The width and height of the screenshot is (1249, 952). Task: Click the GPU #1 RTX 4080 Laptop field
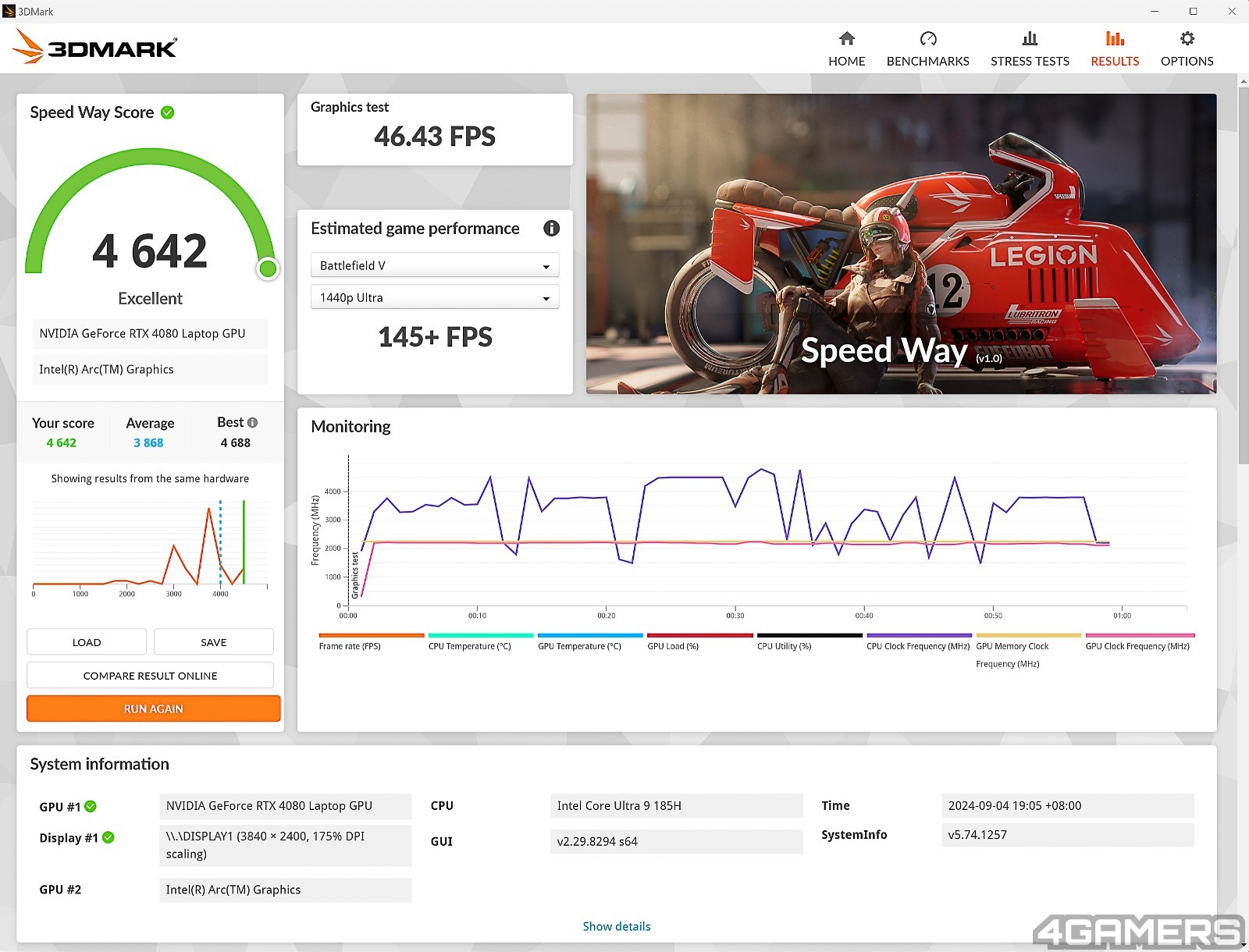[285, 805]
